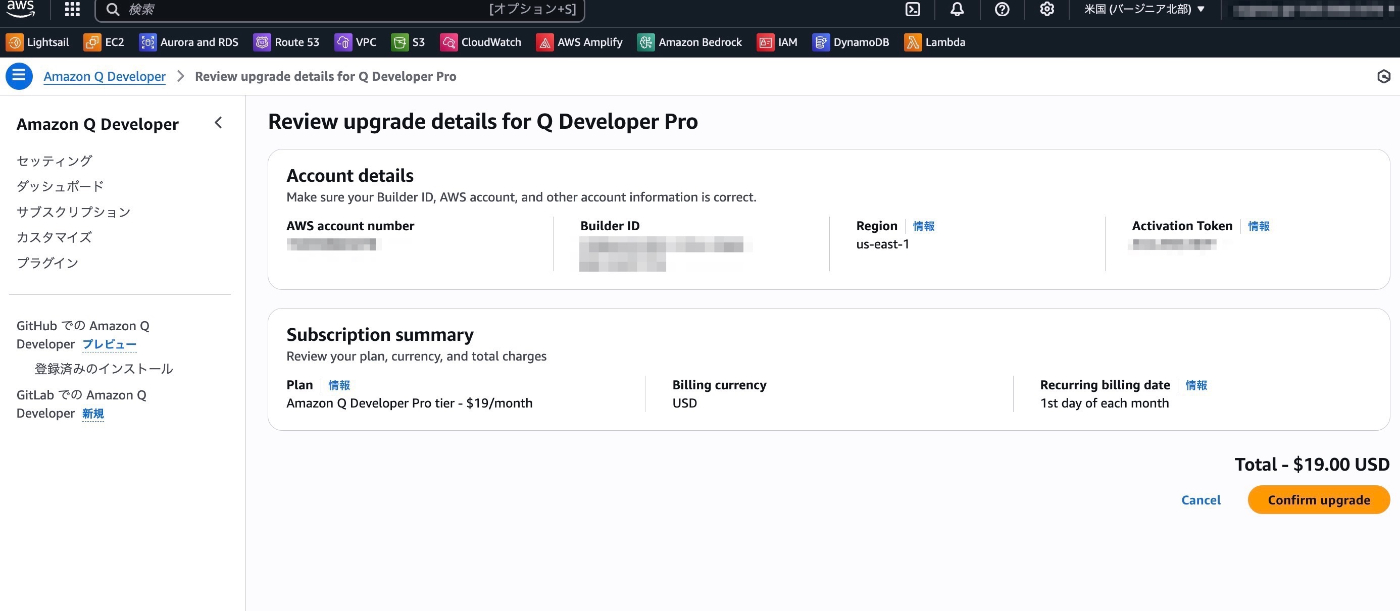Toggle the hamburger navigation menu
Viewport: 1400px width, 611px height.
pyautogui.click(x=19, y=76)
